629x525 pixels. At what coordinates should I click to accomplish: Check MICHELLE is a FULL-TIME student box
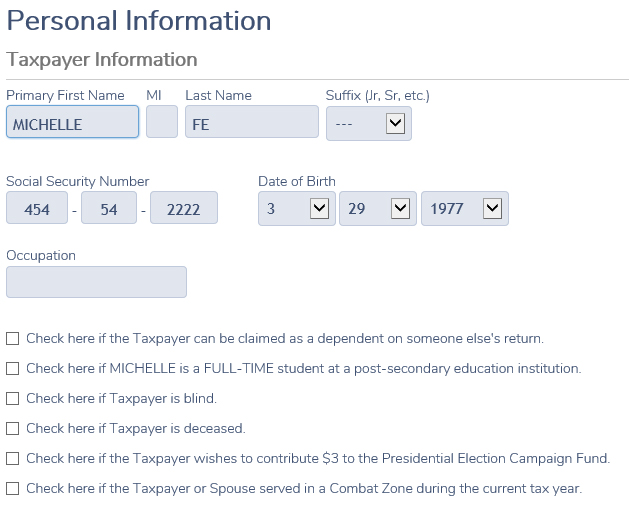(12, 369)
